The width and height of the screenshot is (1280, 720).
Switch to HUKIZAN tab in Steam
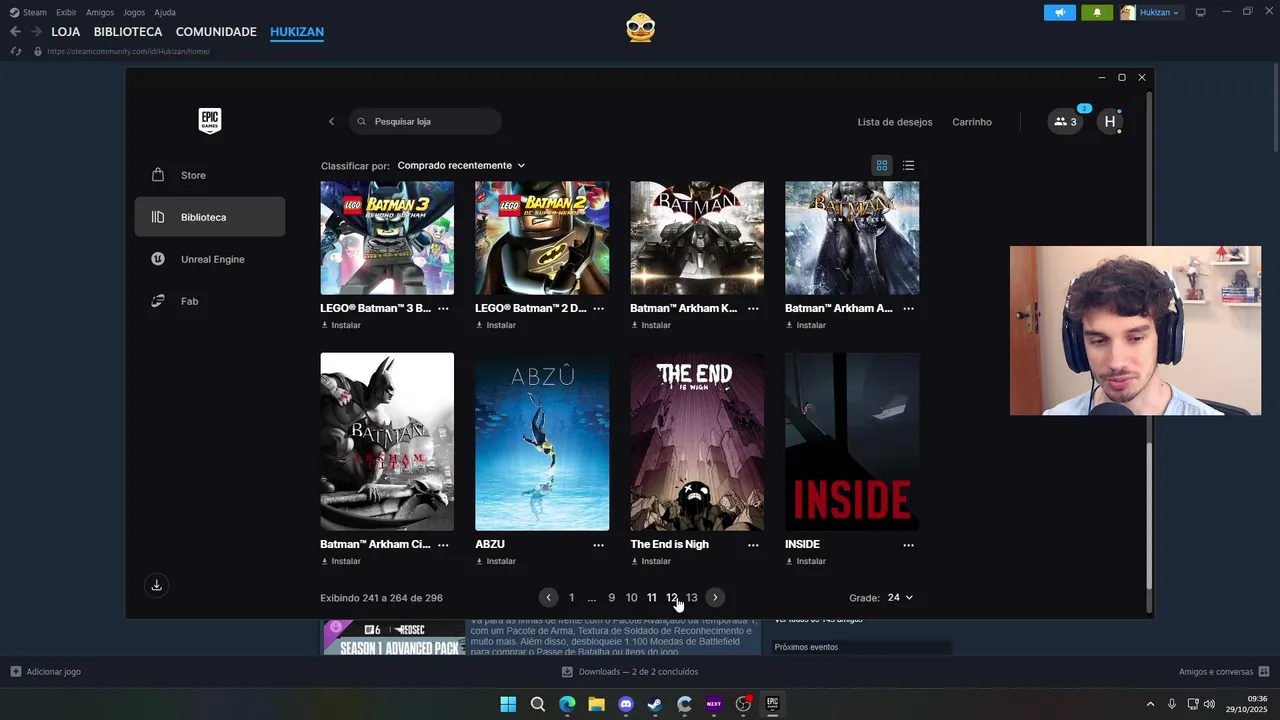[297, 32]
